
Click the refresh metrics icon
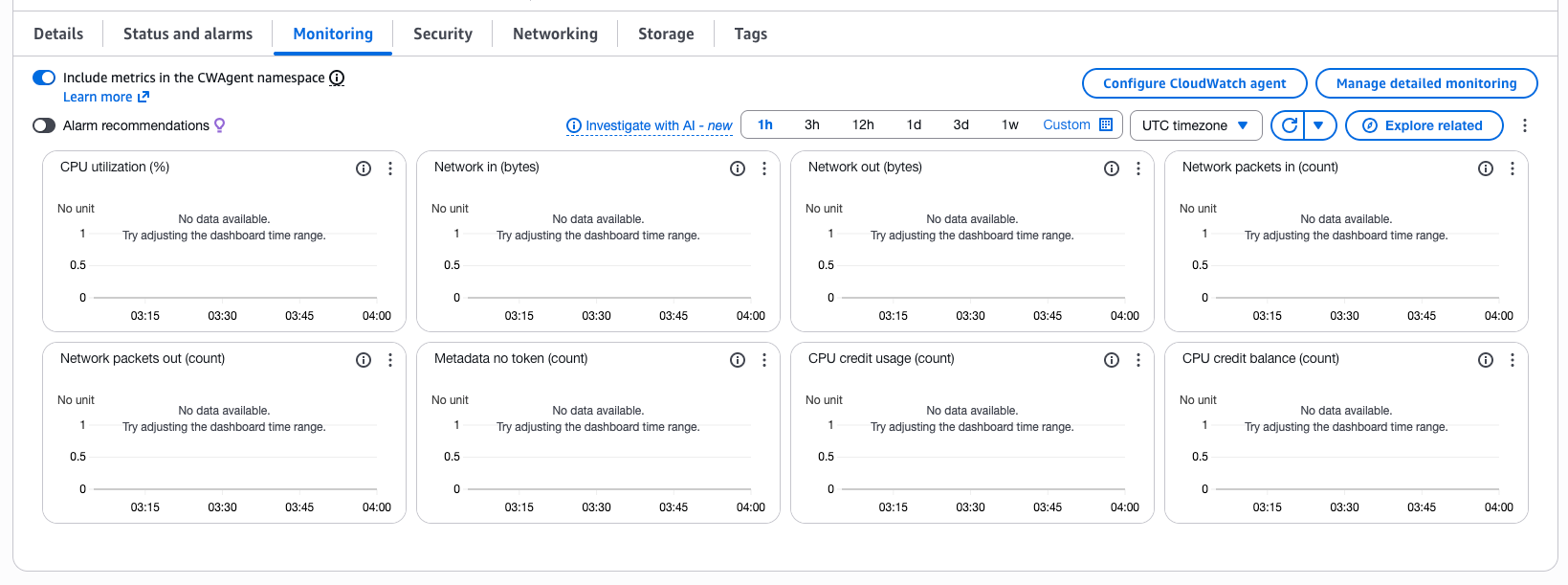1289,125
